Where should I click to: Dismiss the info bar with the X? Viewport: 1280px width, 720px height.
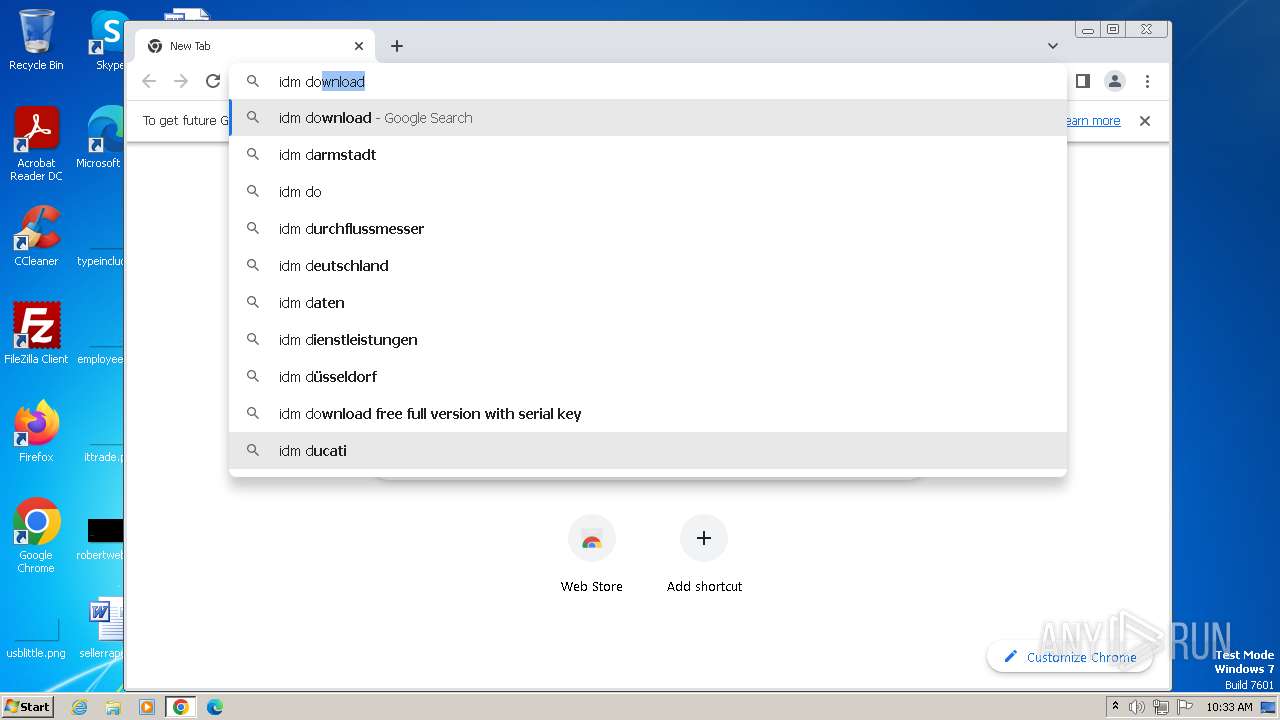1145,121
